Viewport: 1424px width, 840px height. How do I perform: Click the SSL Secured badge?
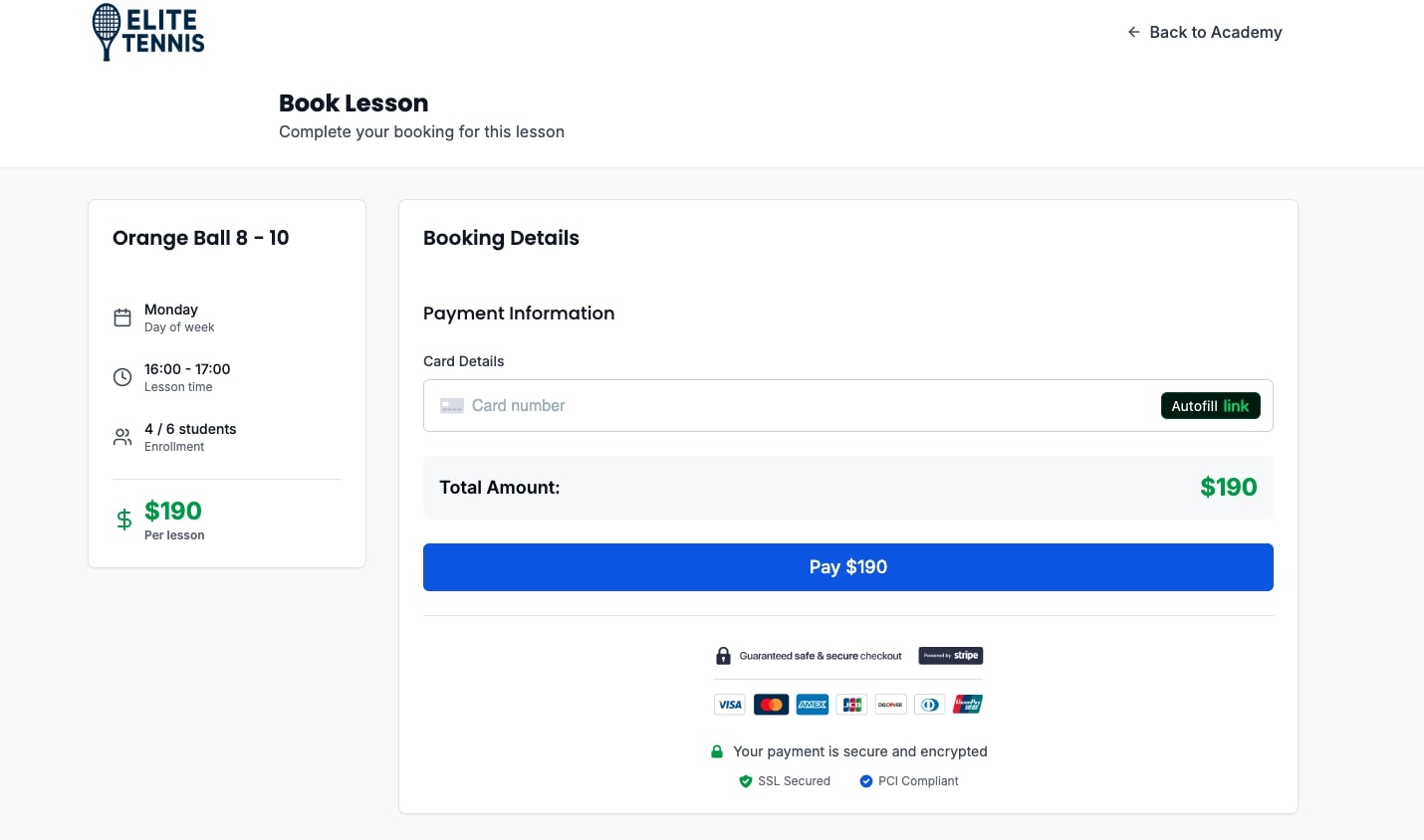(785, 781)
